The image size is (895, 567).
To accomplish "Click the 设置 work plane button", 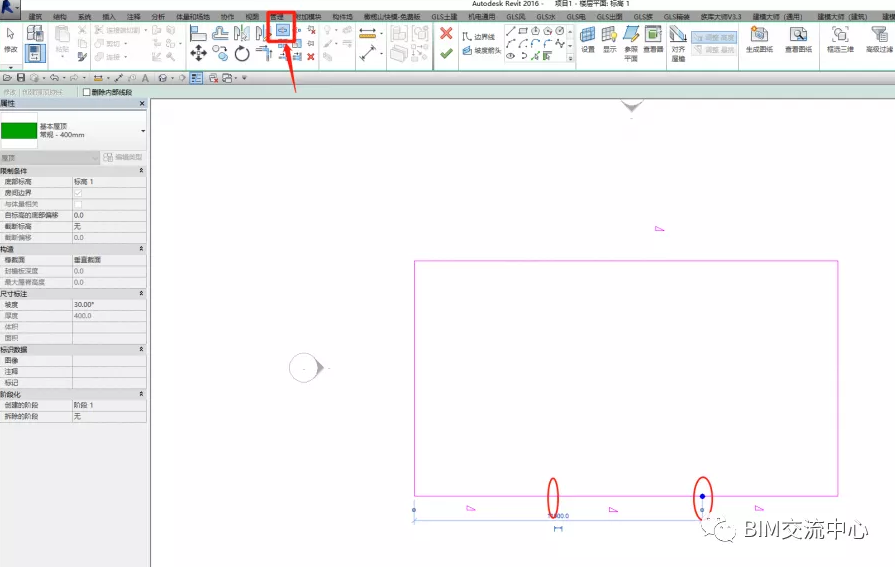I will coord(588,39).
